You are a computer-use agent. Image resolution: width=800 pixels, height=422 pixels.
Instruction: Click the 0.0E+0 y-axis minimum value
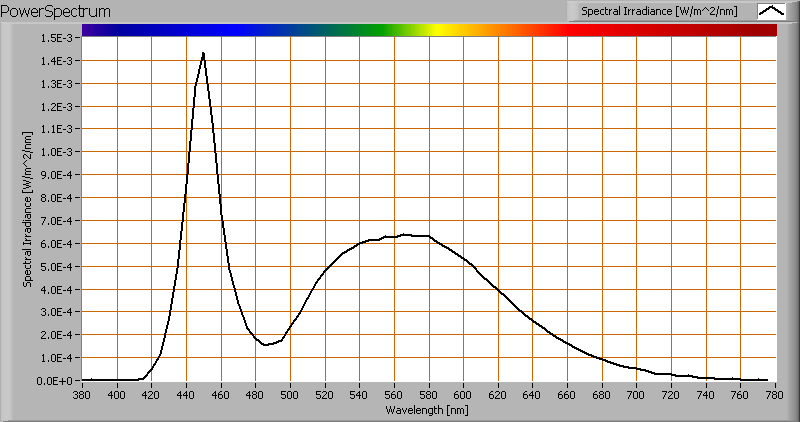[58, 381]
